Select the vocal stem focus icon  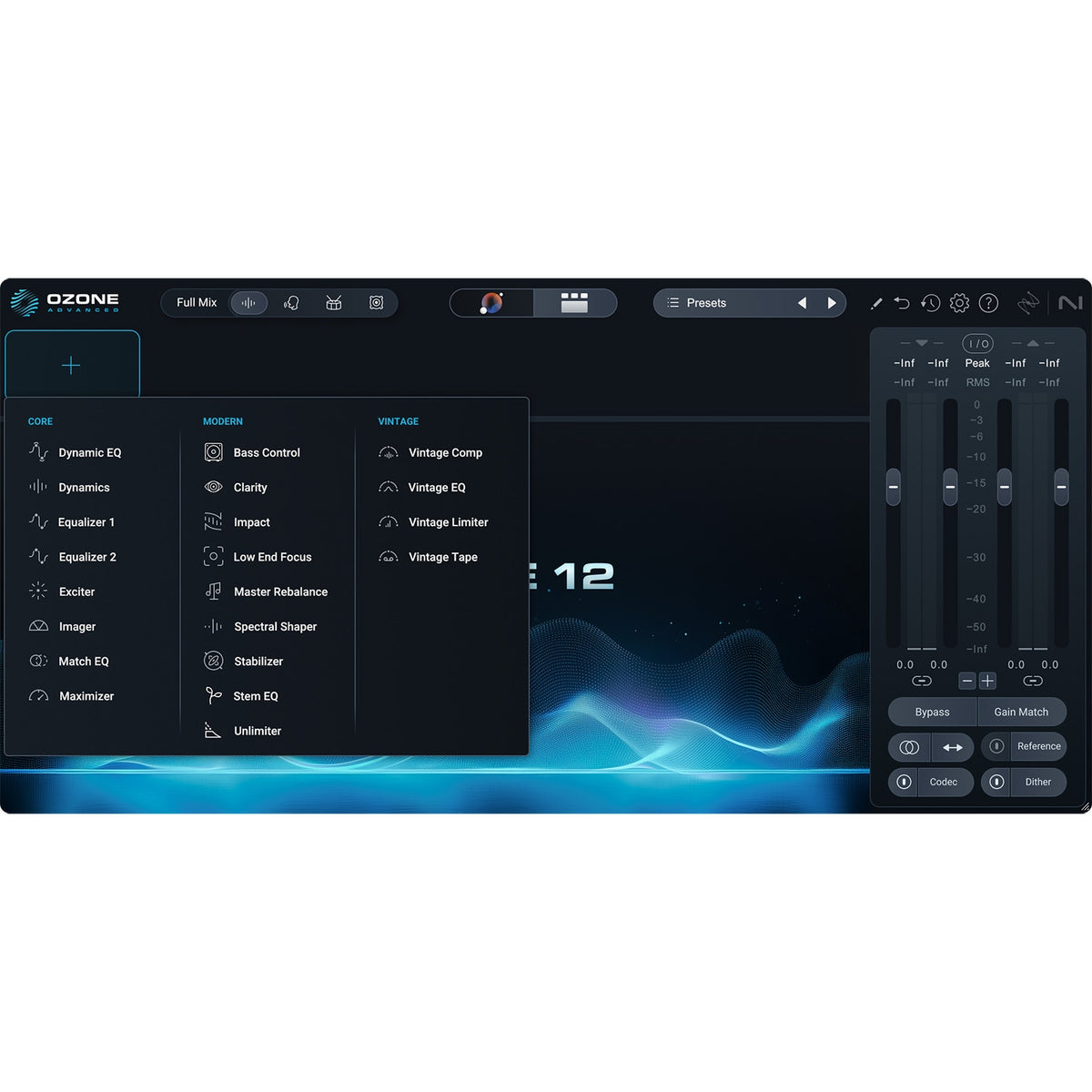pos(291,303)
